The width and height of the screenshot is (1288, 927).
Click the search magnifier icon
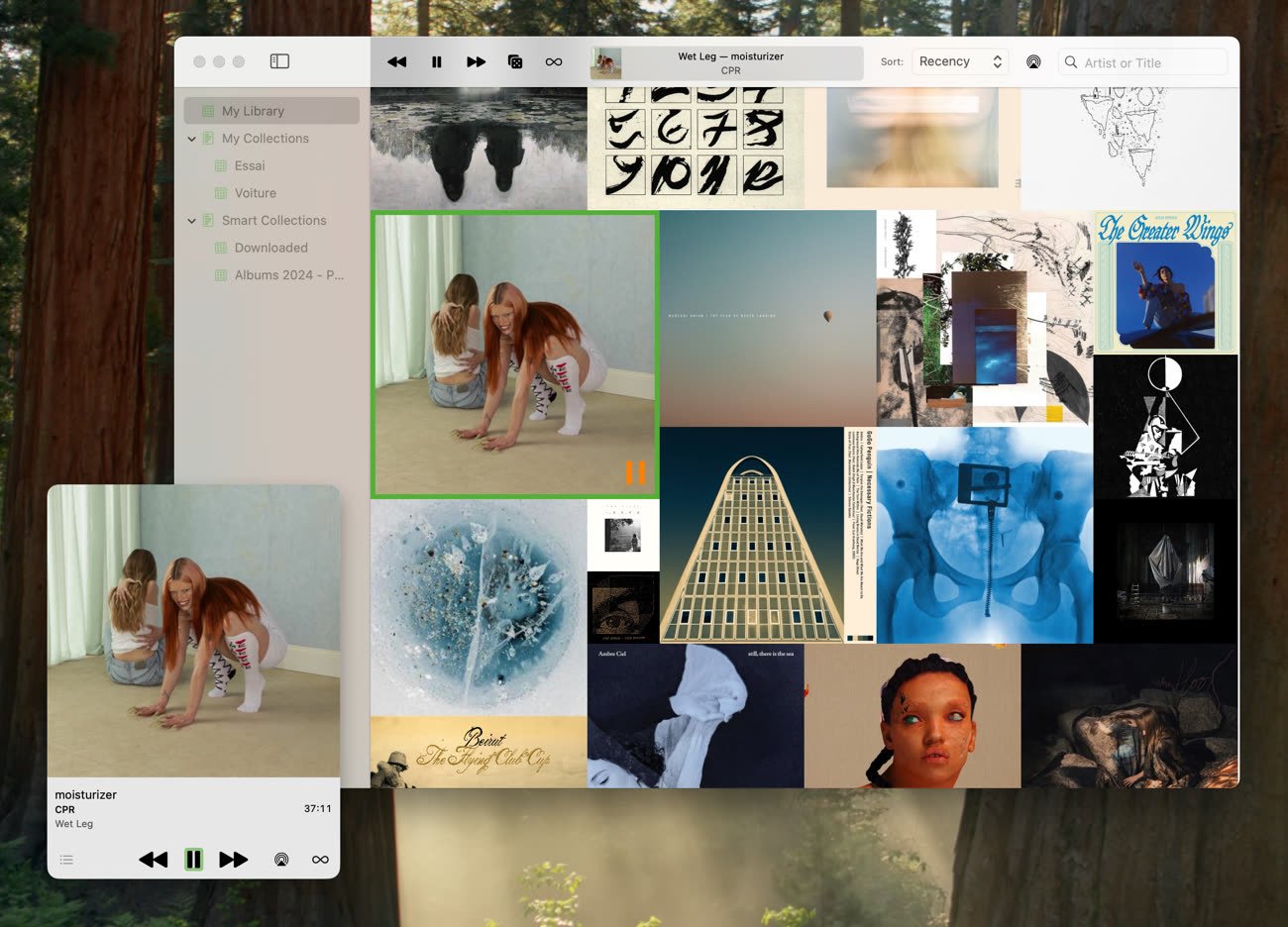tap(1071, 62)
